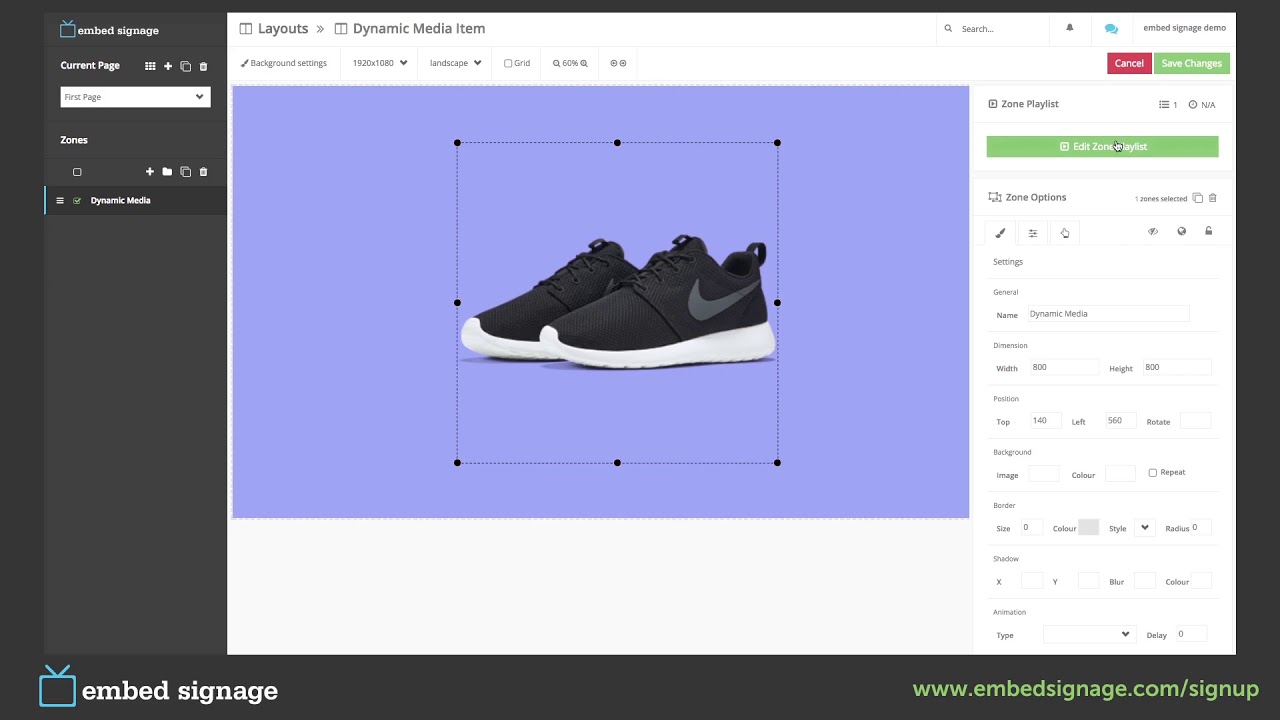Screen dimensions: 1280x720
Task: Click the Rotate input field
Action: pyautogui.click(x=1195, y=421)
